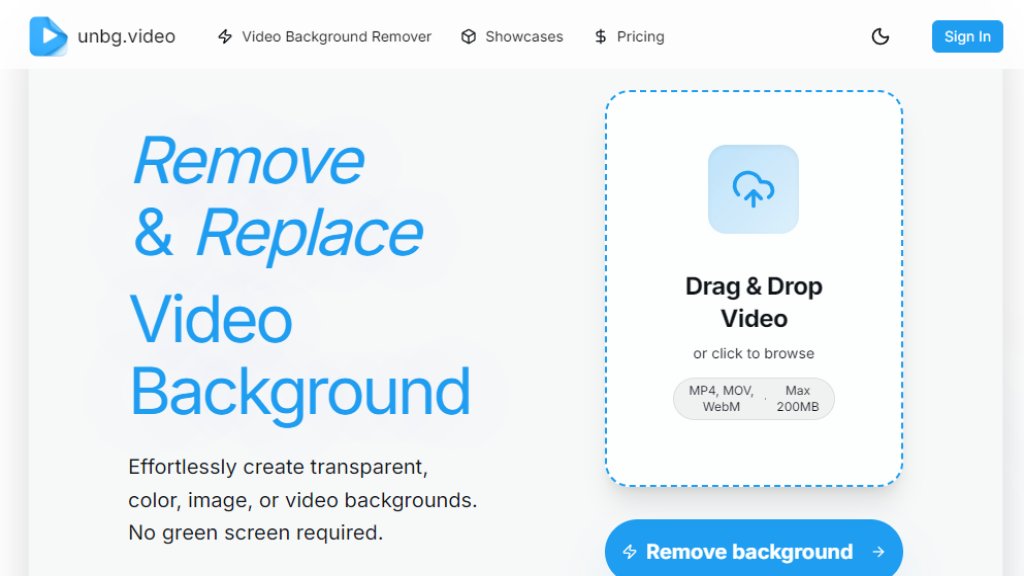
Task: Click the 'or click to browse' link
Action: click(x=753, y=353)
